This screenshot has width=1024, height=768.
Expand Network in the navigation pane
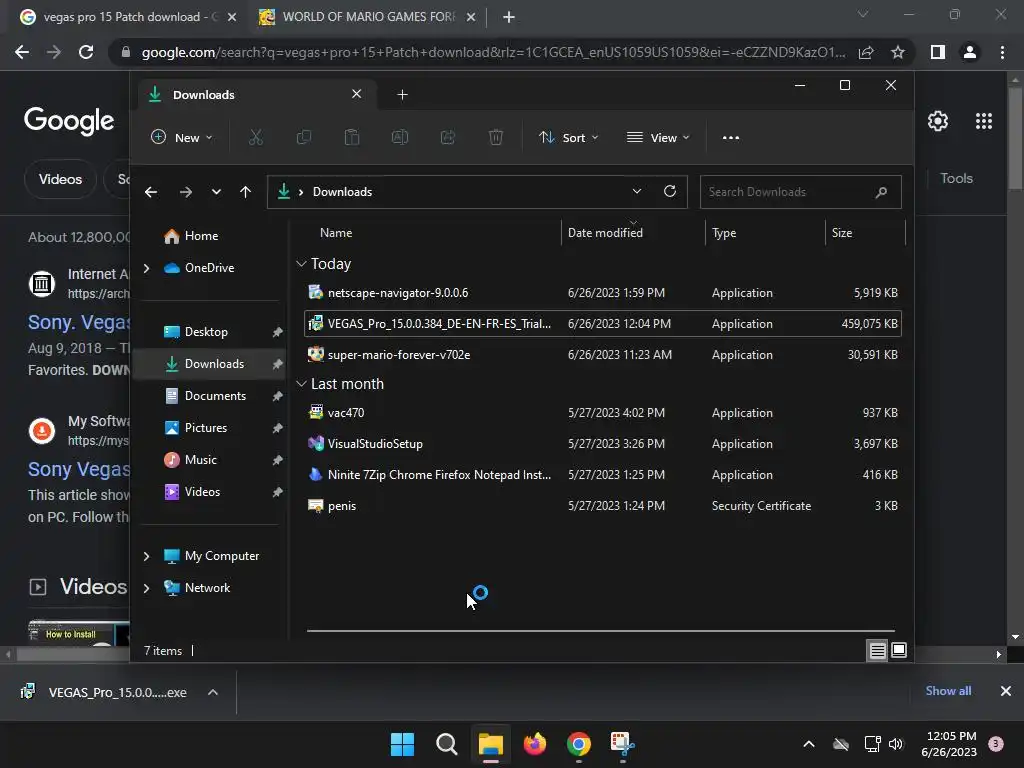146,588
